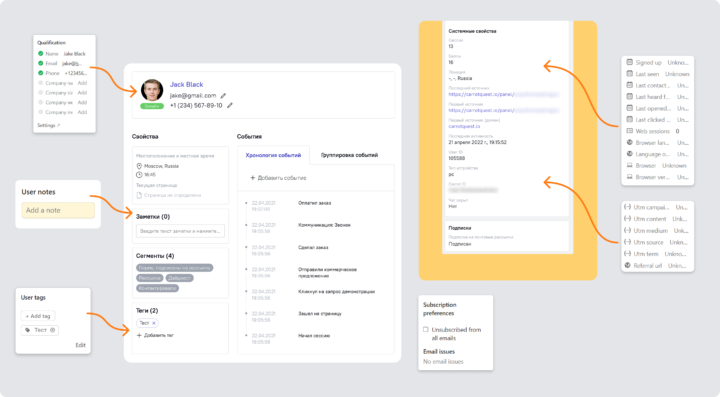This screenshot has height=397, width=720.
Task: Open the carrotquest.io domain link
Action: (464, 126)
